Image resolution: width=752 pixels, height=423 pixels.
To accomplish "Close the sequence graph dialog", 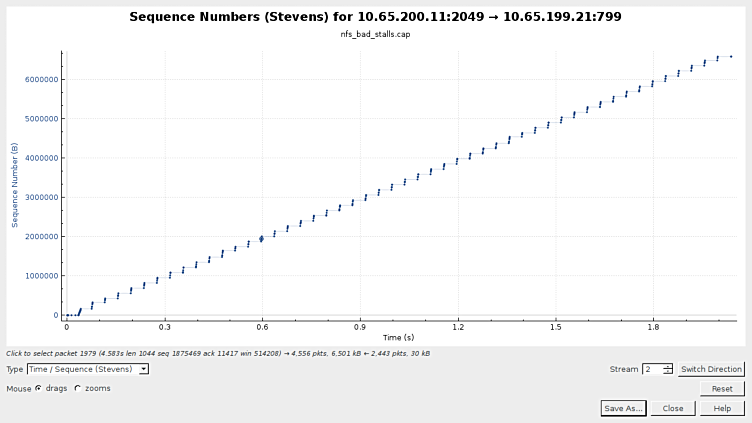I will tap(672, 408).
